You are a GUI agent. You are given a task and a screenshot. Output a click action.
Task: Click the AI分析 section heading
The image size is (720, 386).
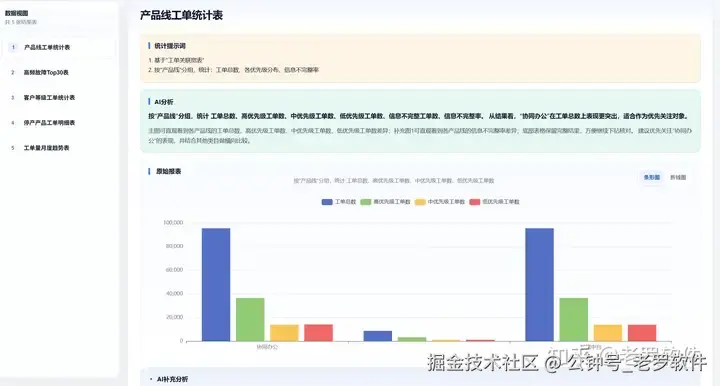coord(164,102)
